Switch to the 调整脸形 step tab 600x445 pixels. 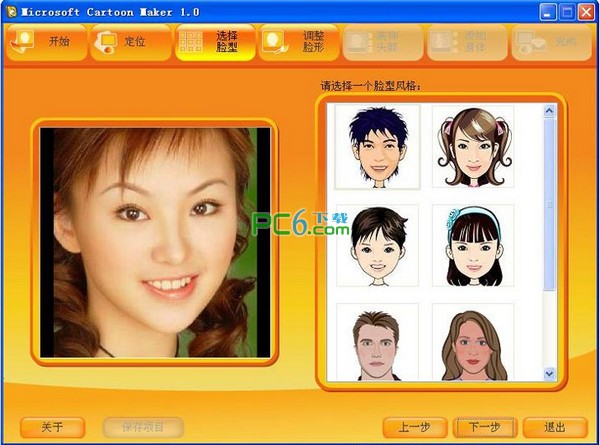(299, 42)
